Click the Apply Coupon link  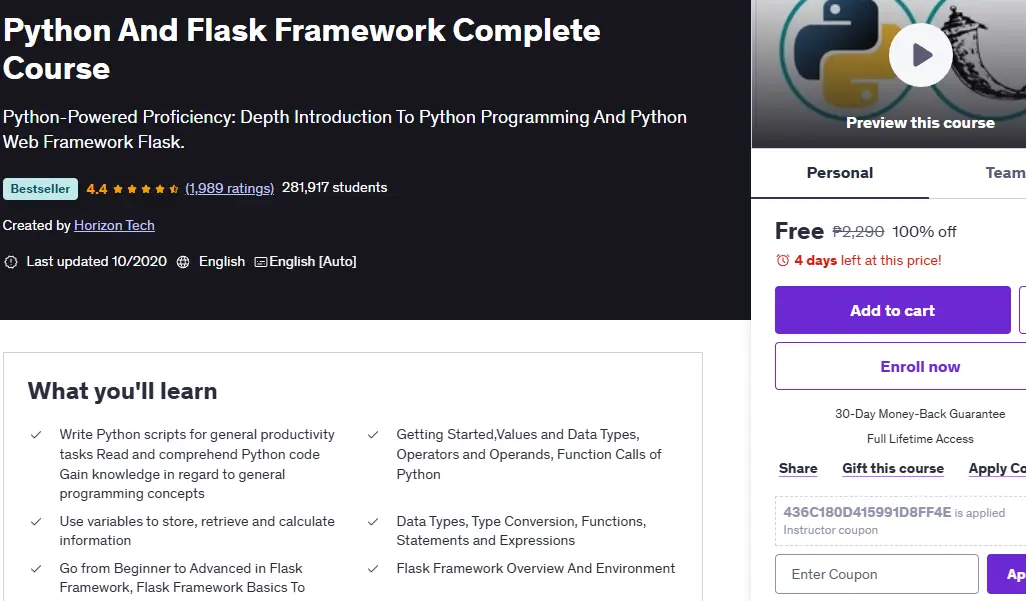click(x=997, y=469)
